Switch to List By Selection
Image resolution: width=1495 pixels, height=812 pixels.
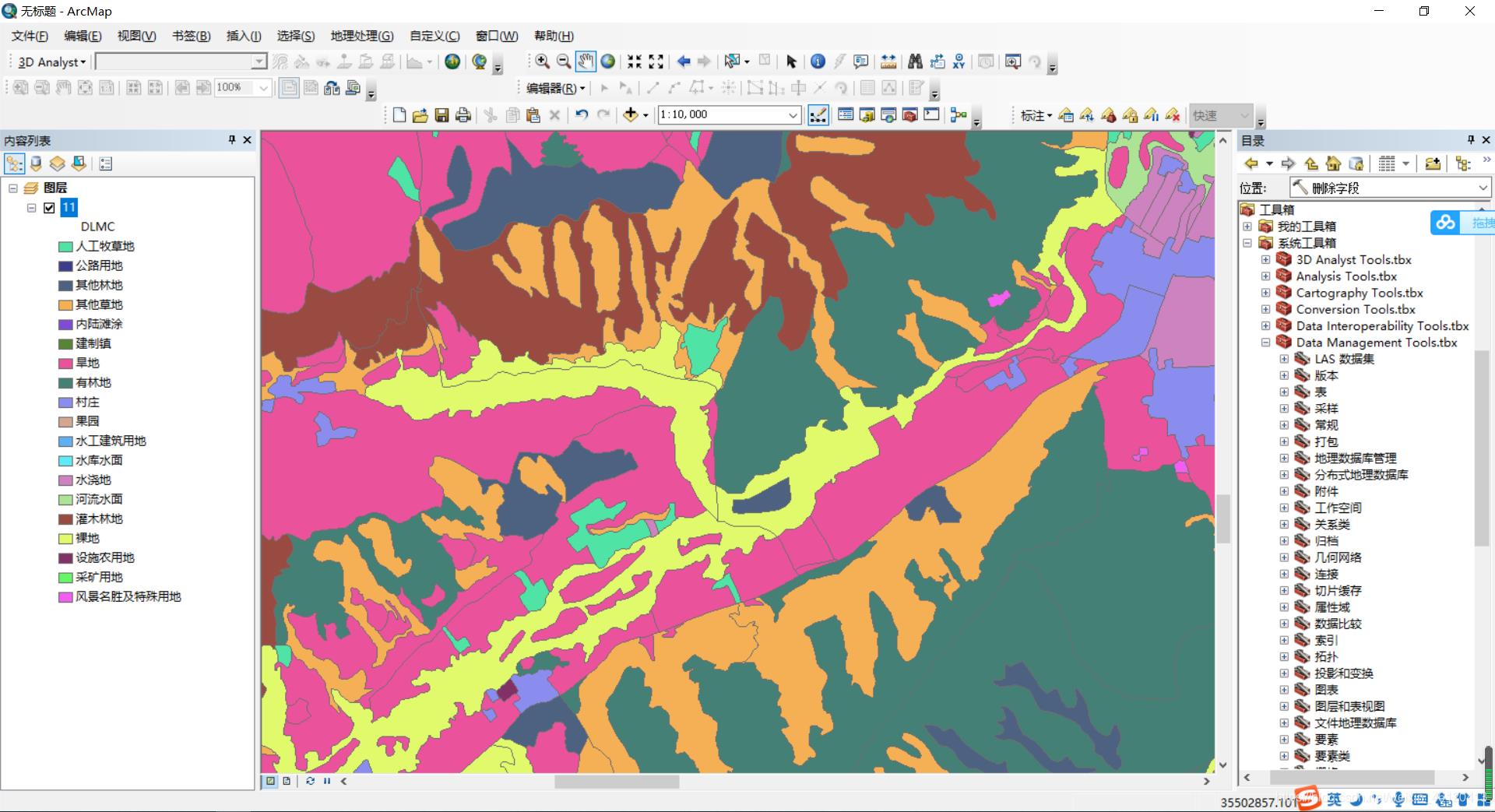pyautogui.click(x=79, y=163)
